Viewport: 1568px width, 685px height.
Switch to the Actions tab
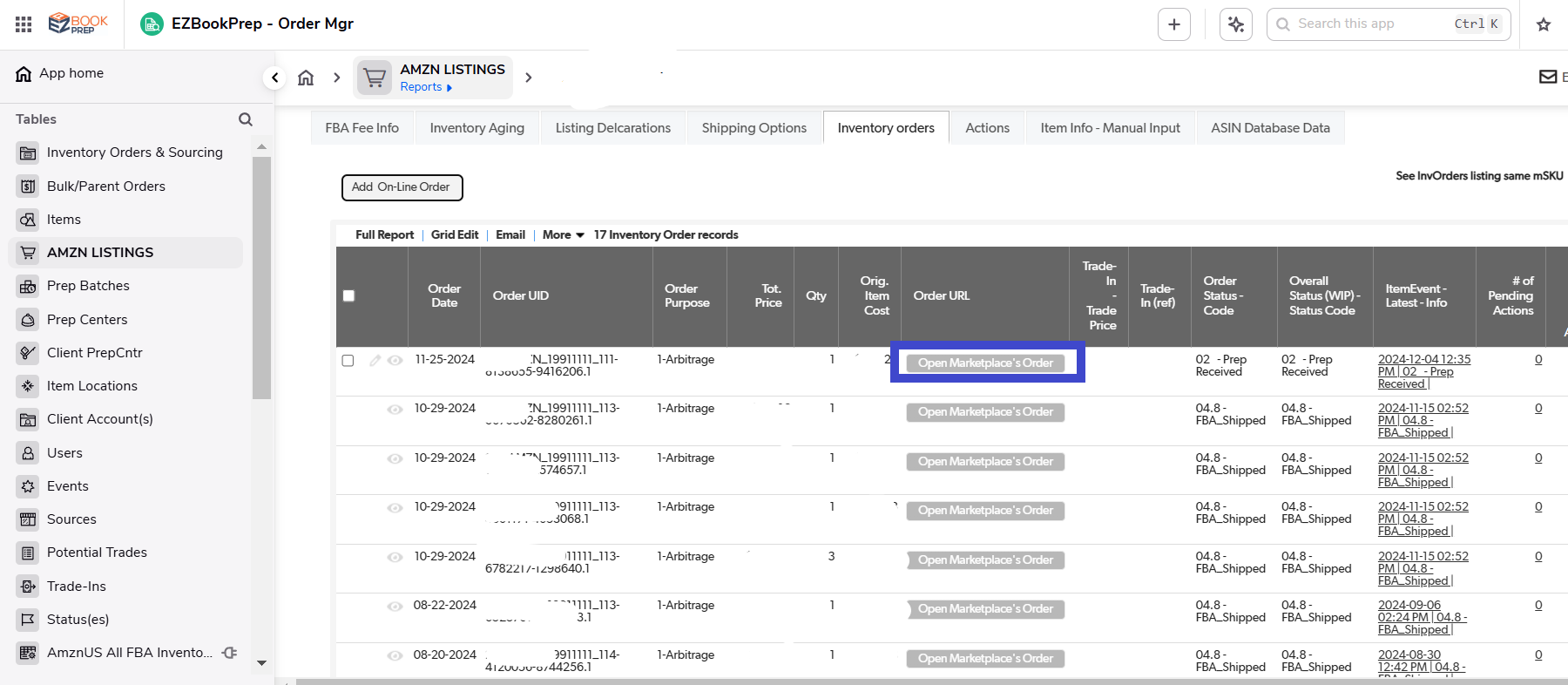point(987,128)
